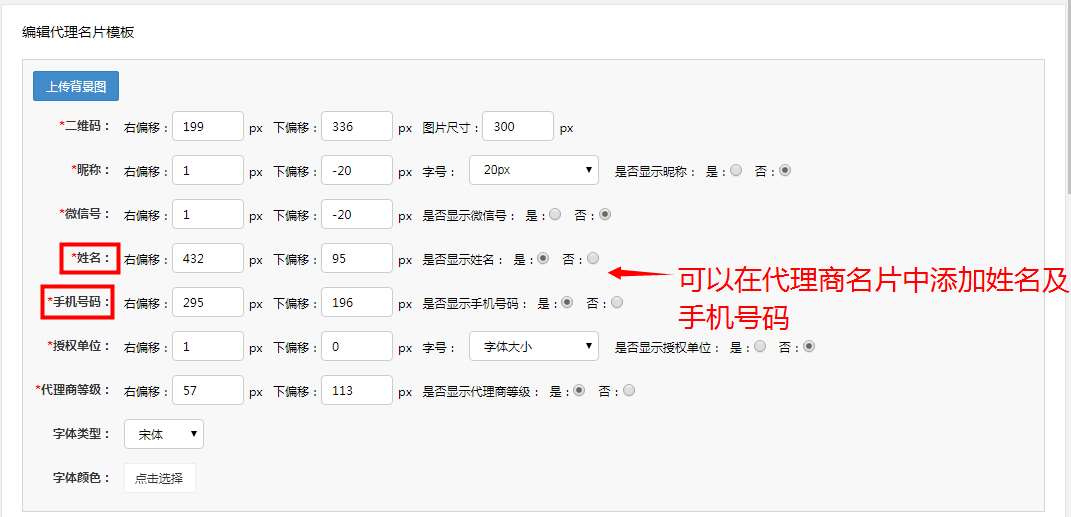Viewport: 1071px width, 517px height.
Task: Edit the 姓名 下偏移 field showing 95
Action: coord(357,258)
